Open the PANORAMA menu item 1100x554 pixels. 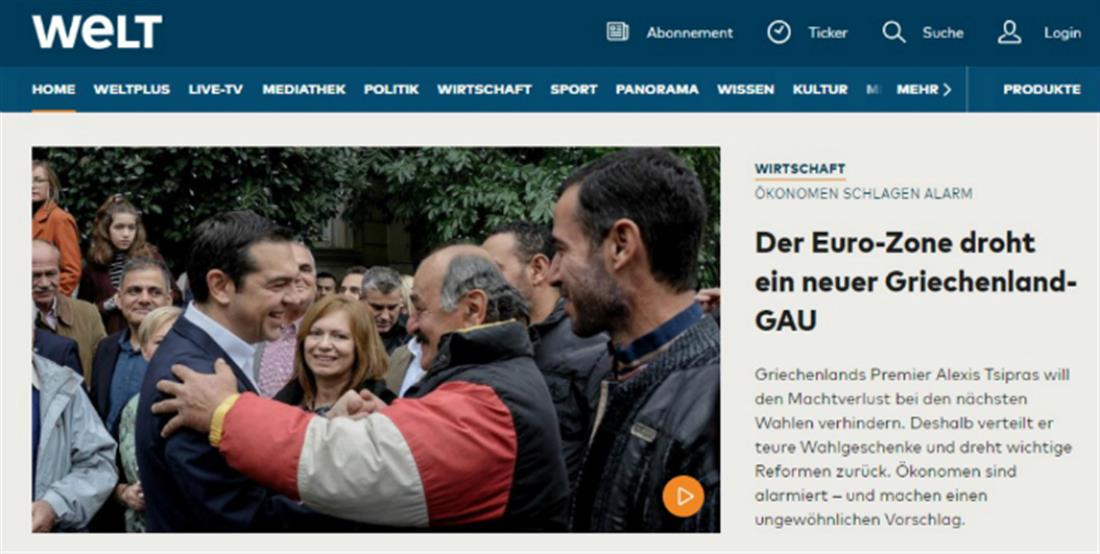pos(657,90)
